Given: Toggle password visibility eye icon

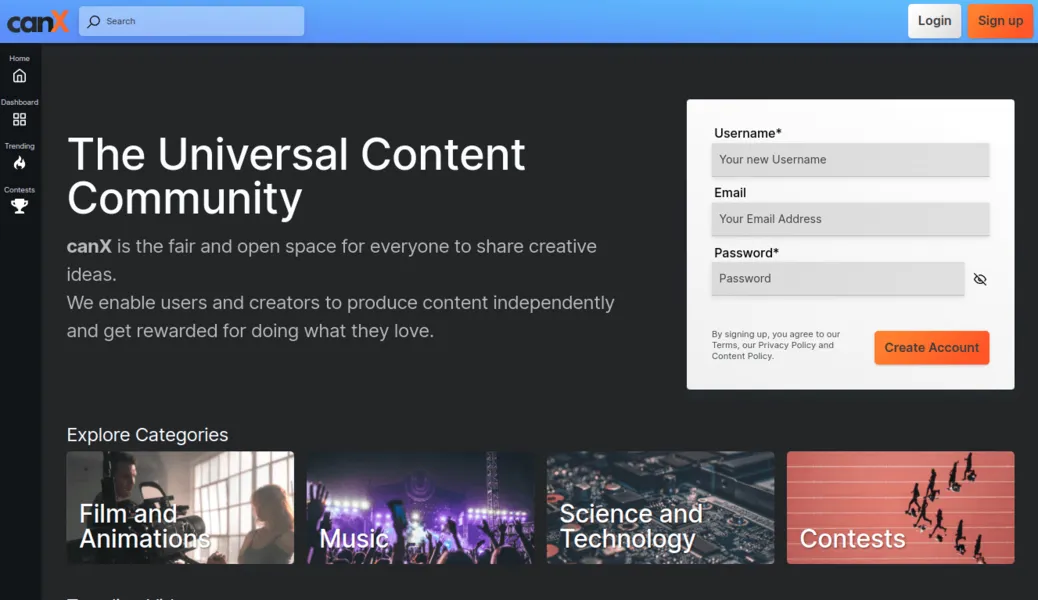Looking at the screenshot, I should (979, 279).
